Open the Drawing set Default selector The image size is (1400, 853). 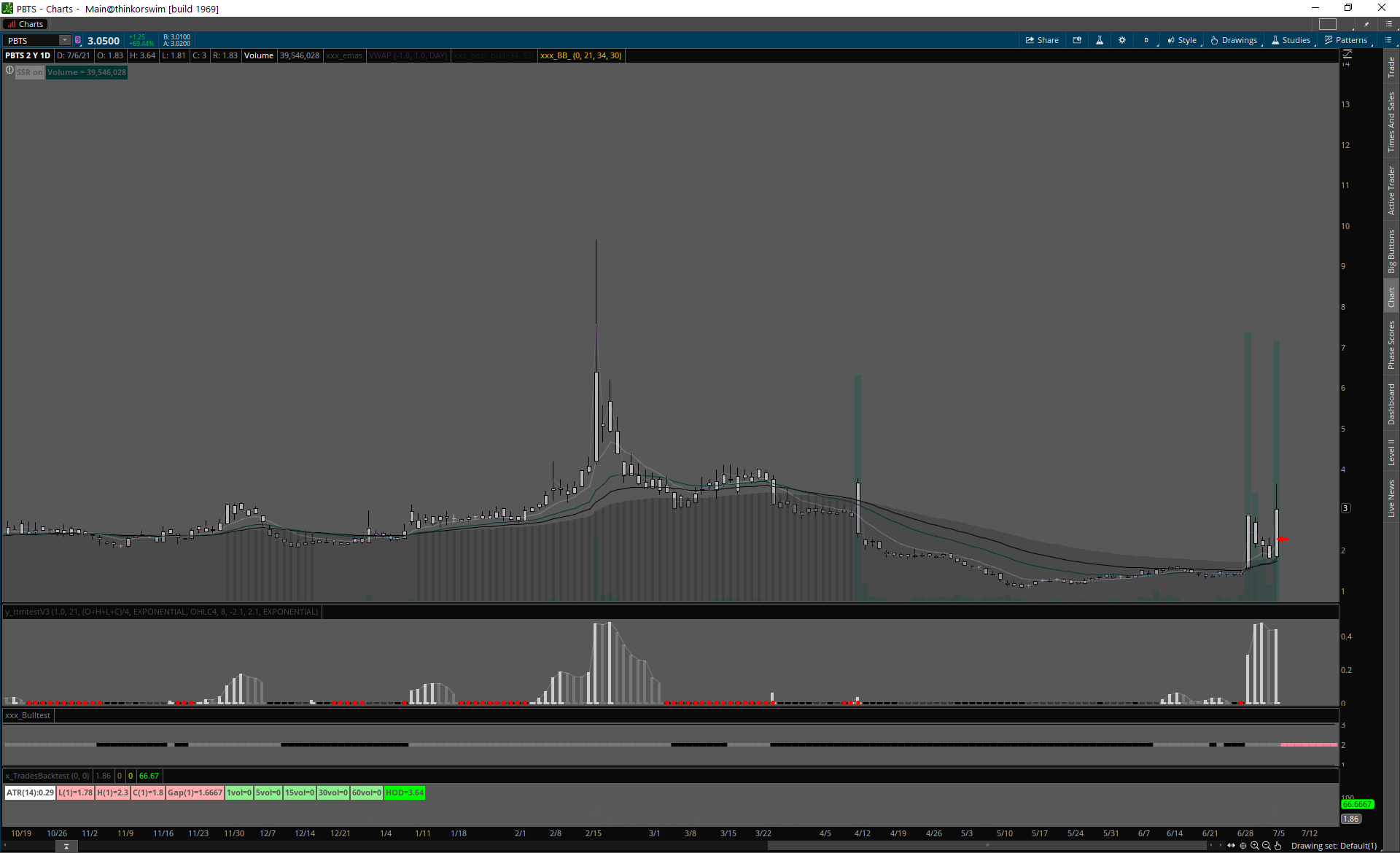coord(1334,846)
